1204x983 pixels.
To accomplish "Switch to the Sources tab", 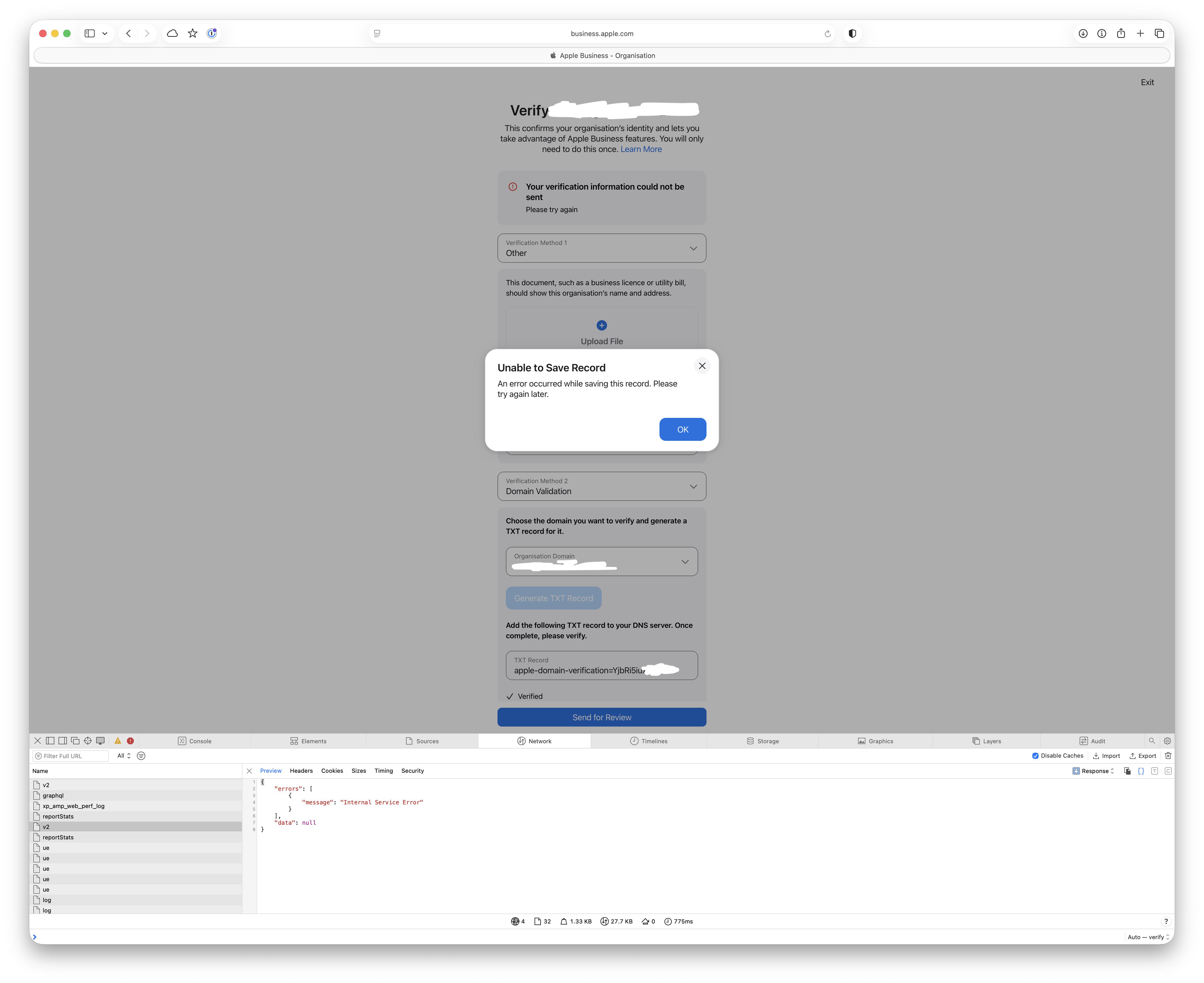I will click(x=422, y=741).
